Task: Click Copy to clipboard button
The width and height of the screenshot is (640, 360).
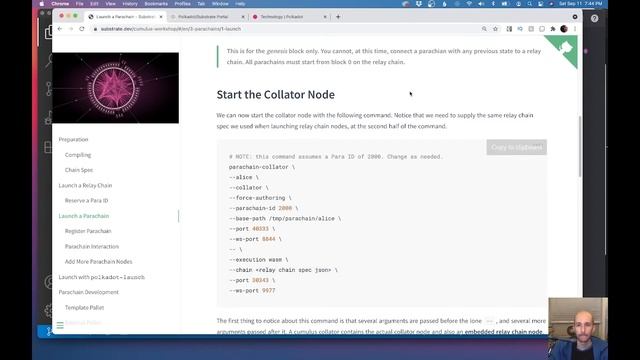Action: click(516, 147)
